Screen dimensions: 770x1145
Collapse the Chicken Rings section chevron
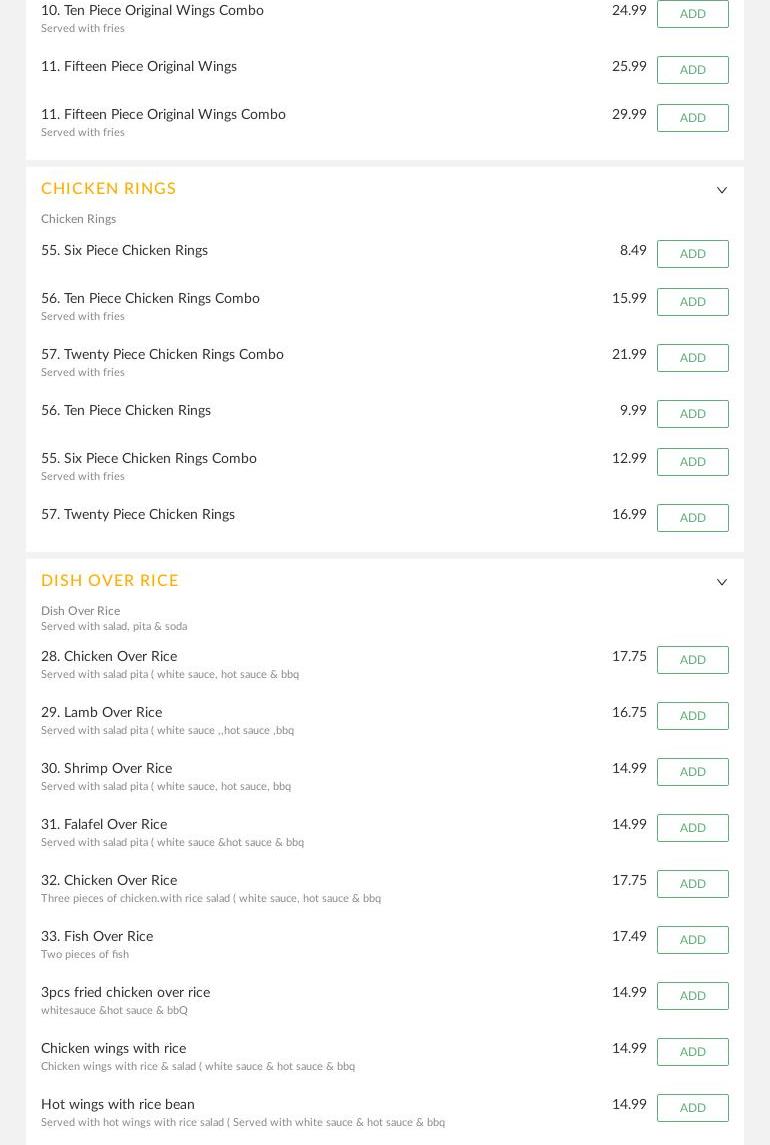coord(721,190)
